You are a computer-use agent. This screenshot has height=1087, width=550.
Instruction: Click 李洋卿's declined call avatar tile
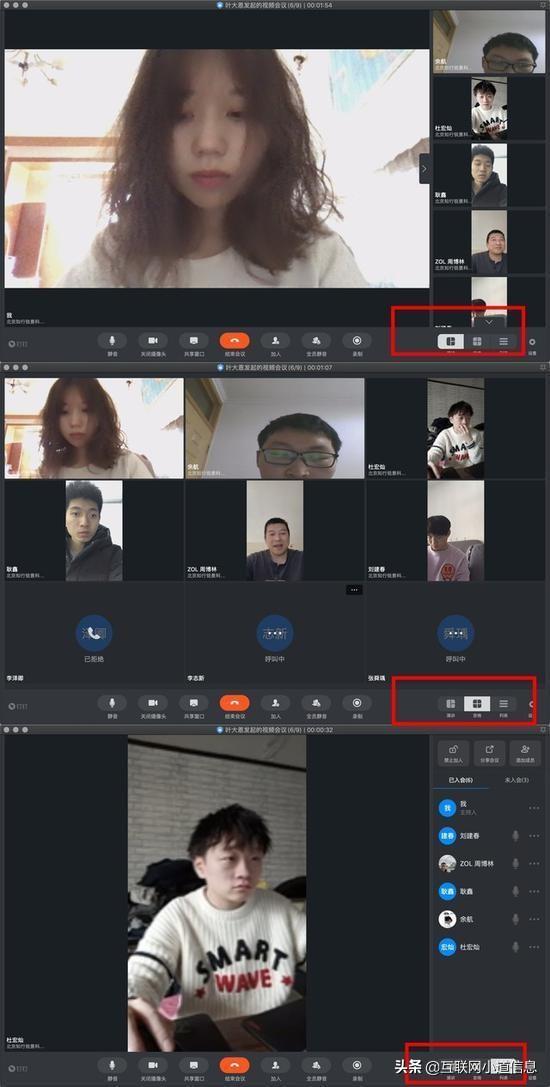click(94, 633)
